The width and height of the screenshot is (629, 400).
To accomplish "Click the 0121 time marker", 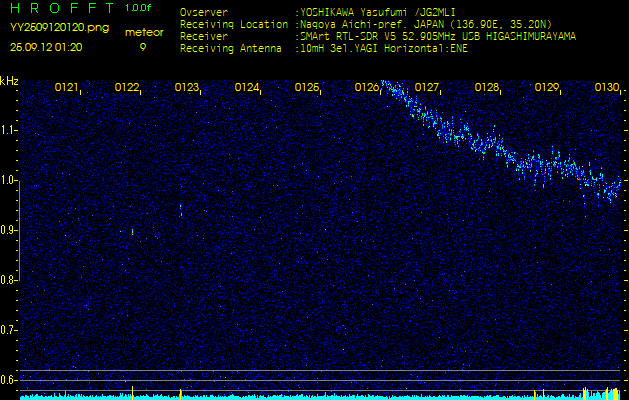I will coord(67,88).
